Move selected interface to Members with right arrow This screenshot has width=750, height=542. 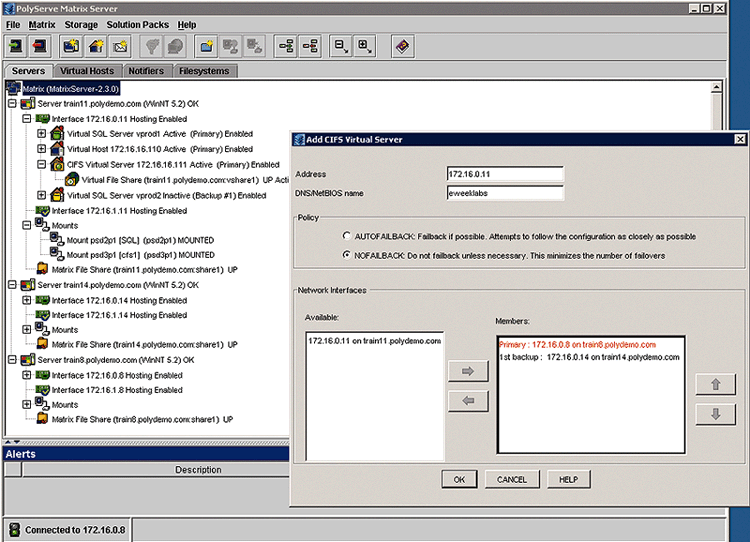(x=468, y=371)
